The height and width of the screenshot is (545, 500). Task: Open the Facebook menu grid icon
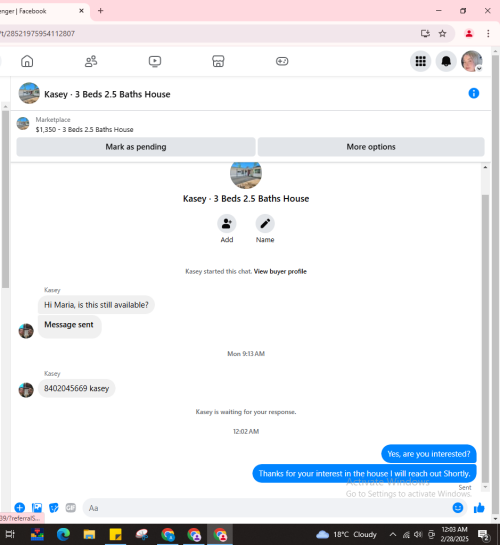[420, 62]
